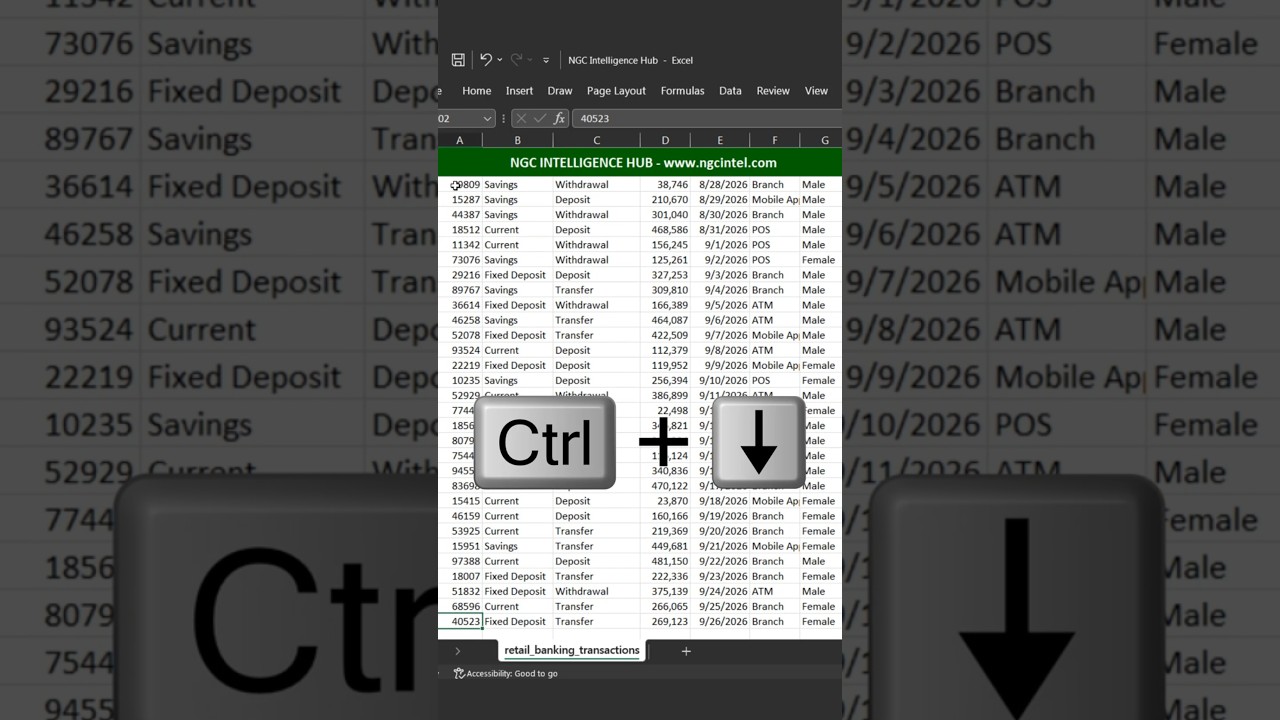This screenshot has width=1280, height=720.
Task: Select column D header
Action: coord(665,141)
